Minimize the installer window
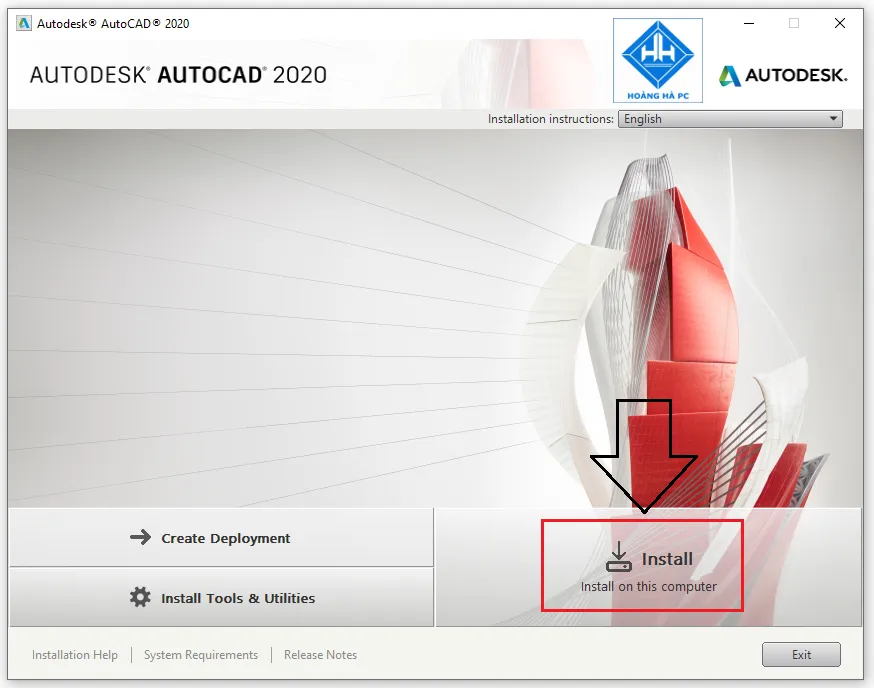The image size is (874, 688). (x=747, y=23)
